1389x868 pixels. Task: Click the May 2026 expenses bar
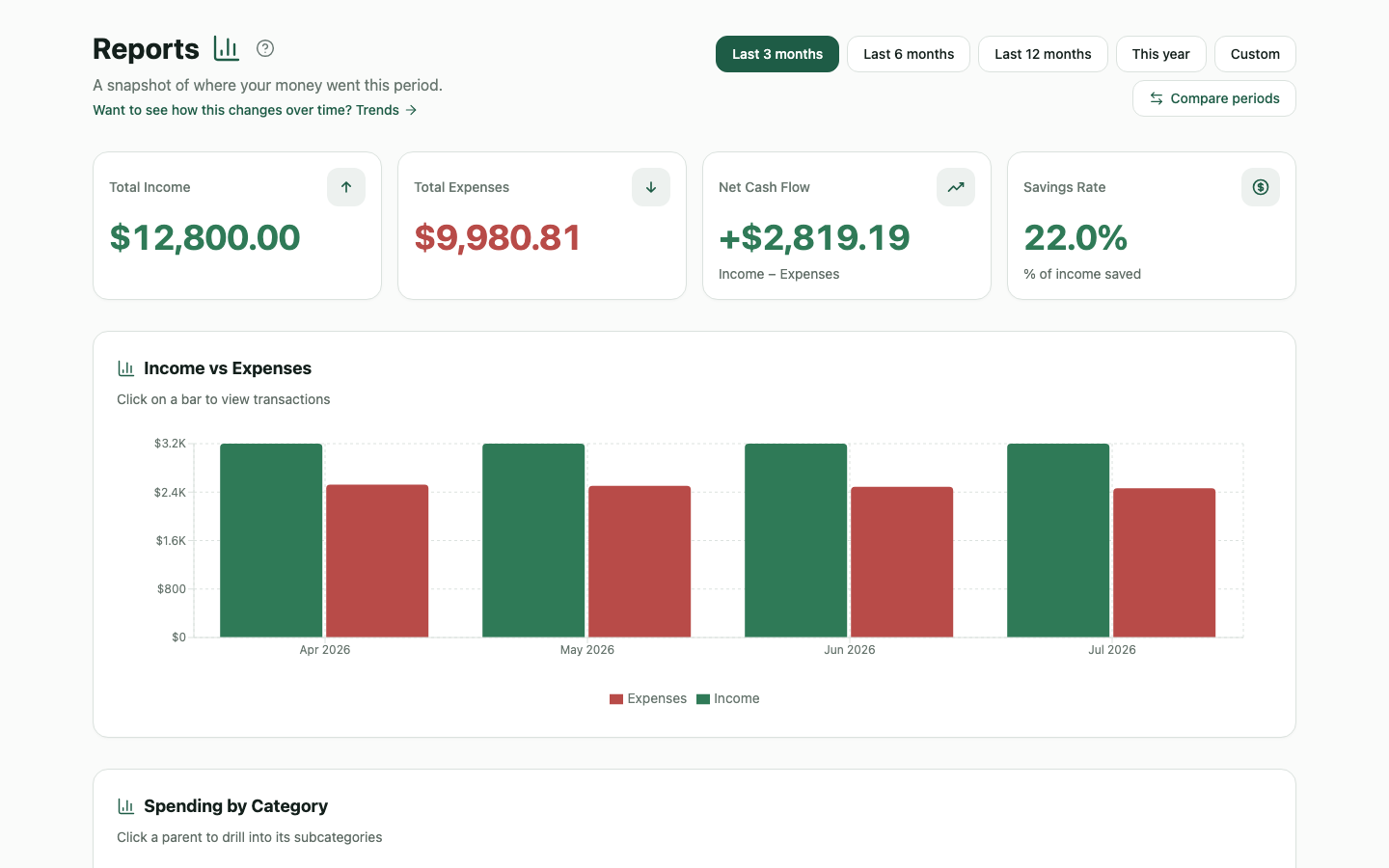[x=640, y=561]
